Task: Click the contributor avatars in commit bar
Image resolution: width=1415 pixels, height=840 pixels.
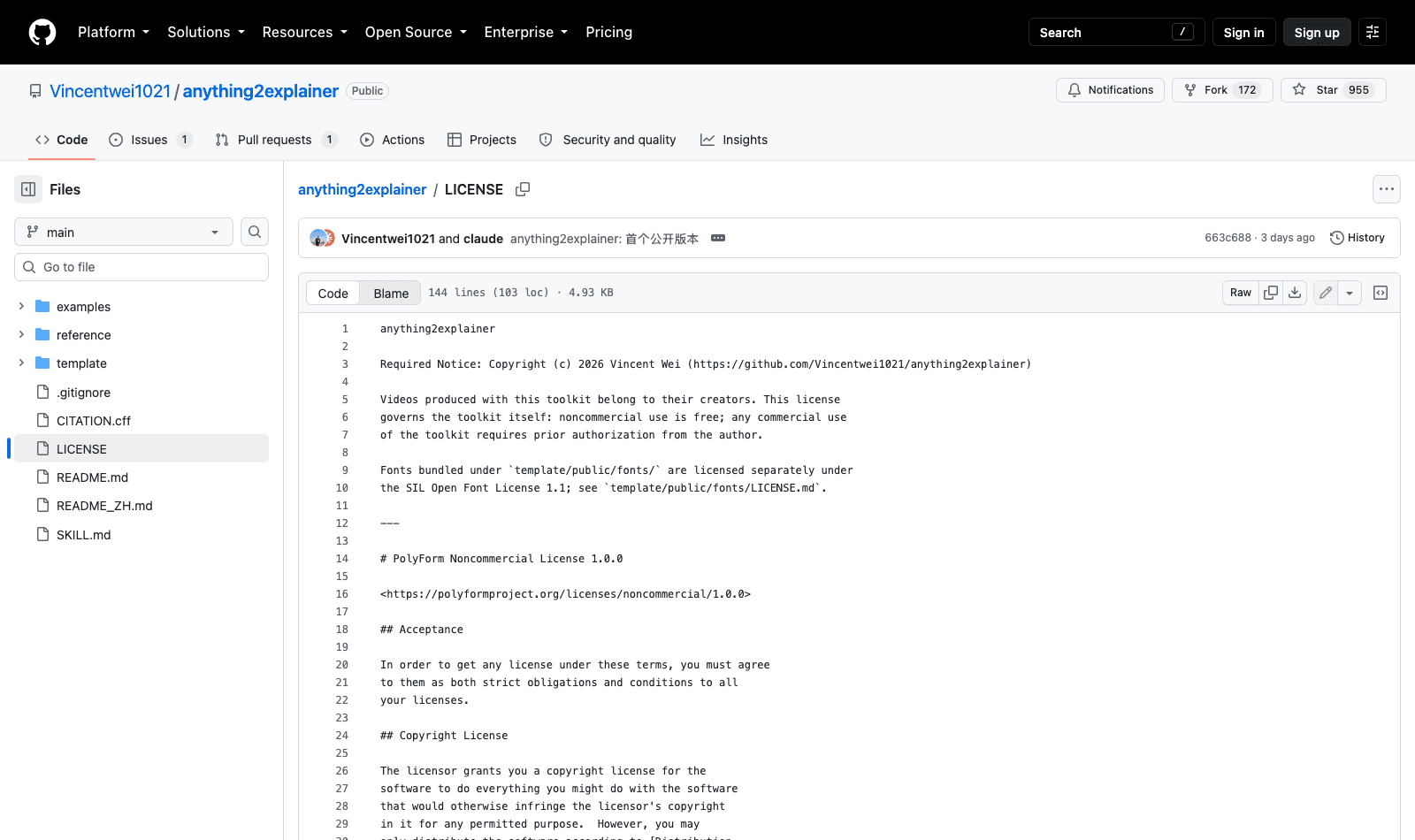Action: pos(322,238)
